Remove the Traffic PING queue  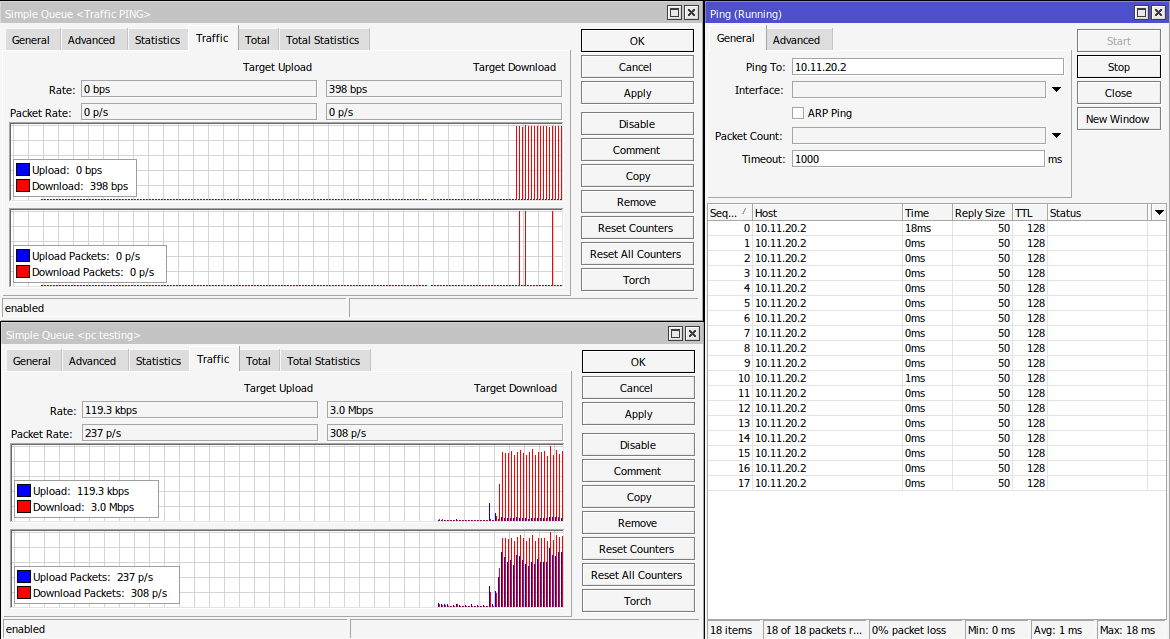tap(637, 202)
